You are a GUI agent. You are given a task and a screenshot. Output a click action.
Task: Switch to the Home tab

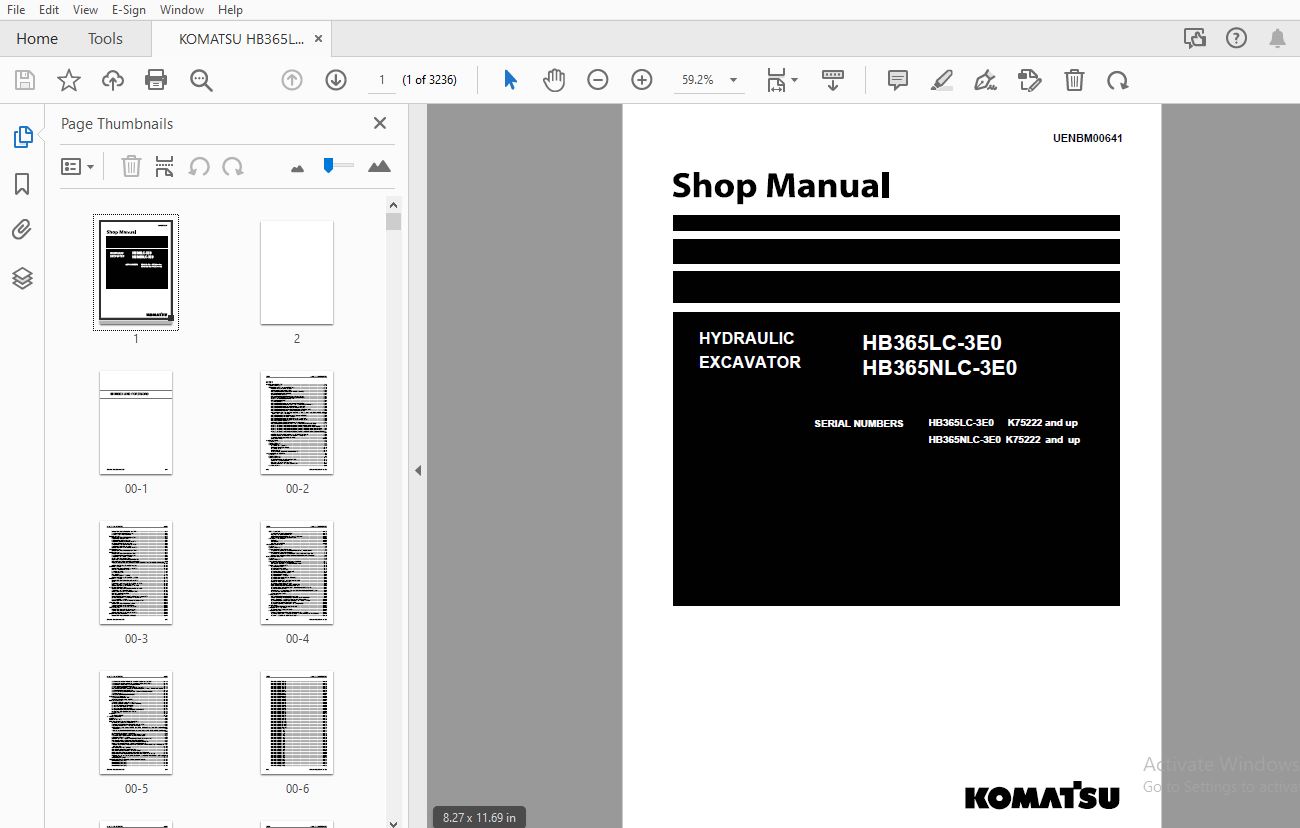tap(37, 38)
